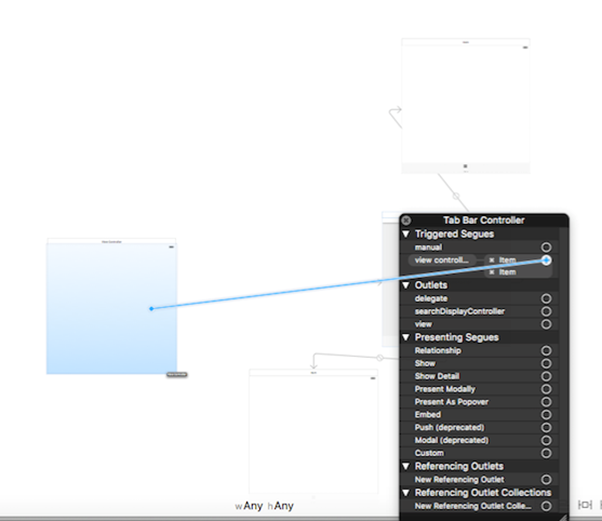Select the highlighted blue view controller scene
The height and width of the screenshot is (521, 602).
[112, 306]
